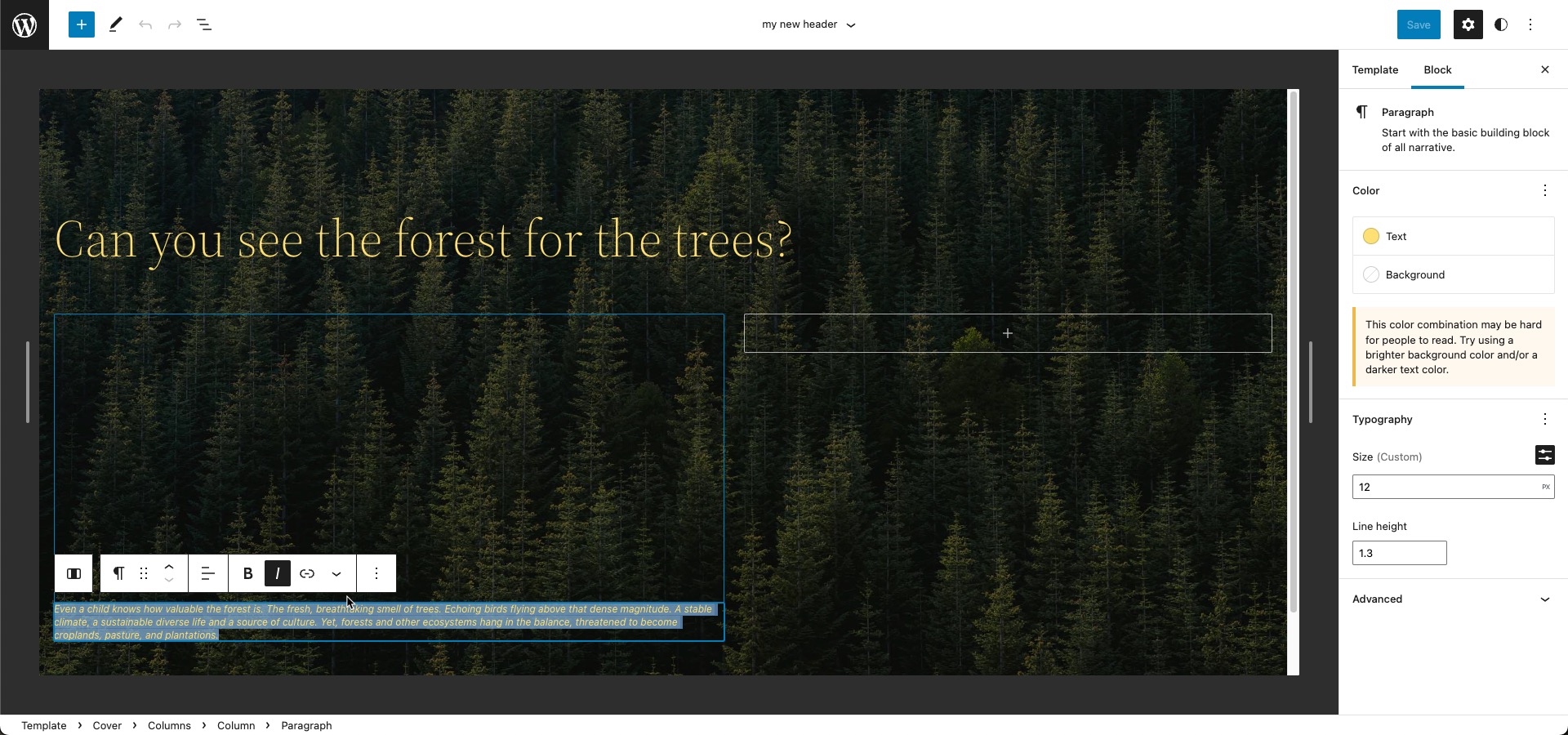
Task: Open the Styles panel icon
Action: click(1500, 24)
